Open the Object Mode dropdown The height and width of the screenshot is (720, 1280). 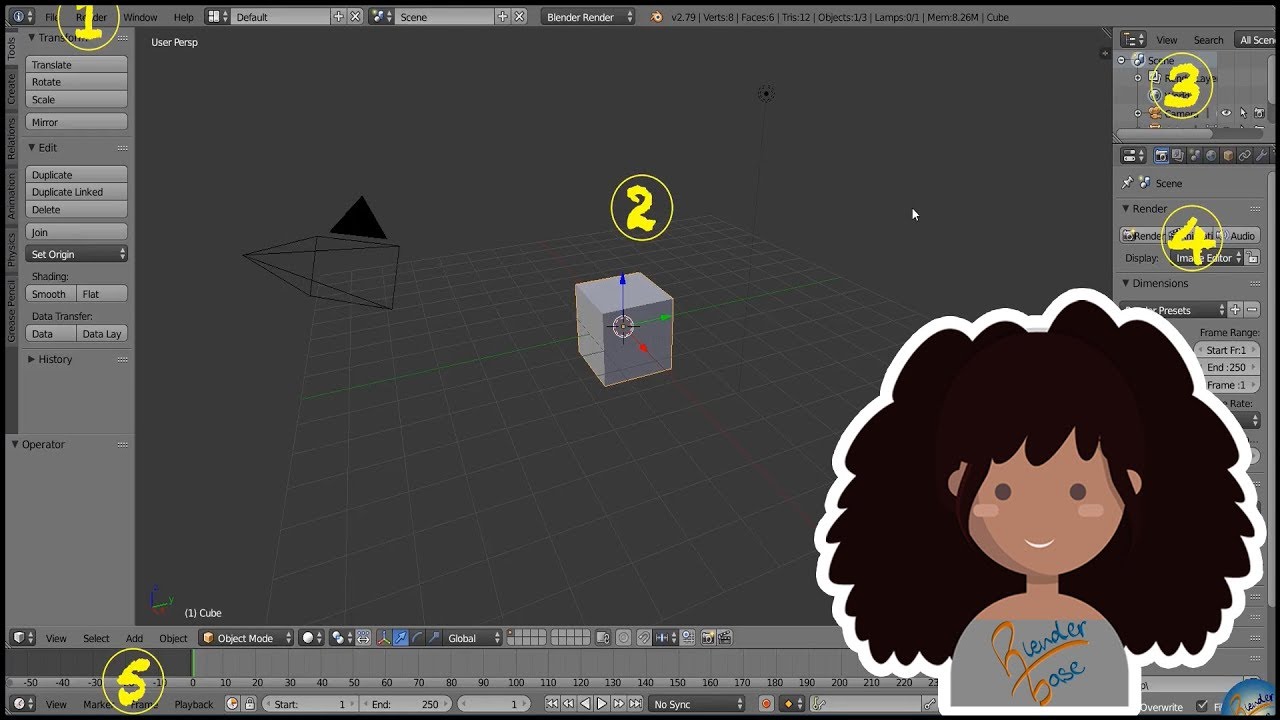[246, 638]
